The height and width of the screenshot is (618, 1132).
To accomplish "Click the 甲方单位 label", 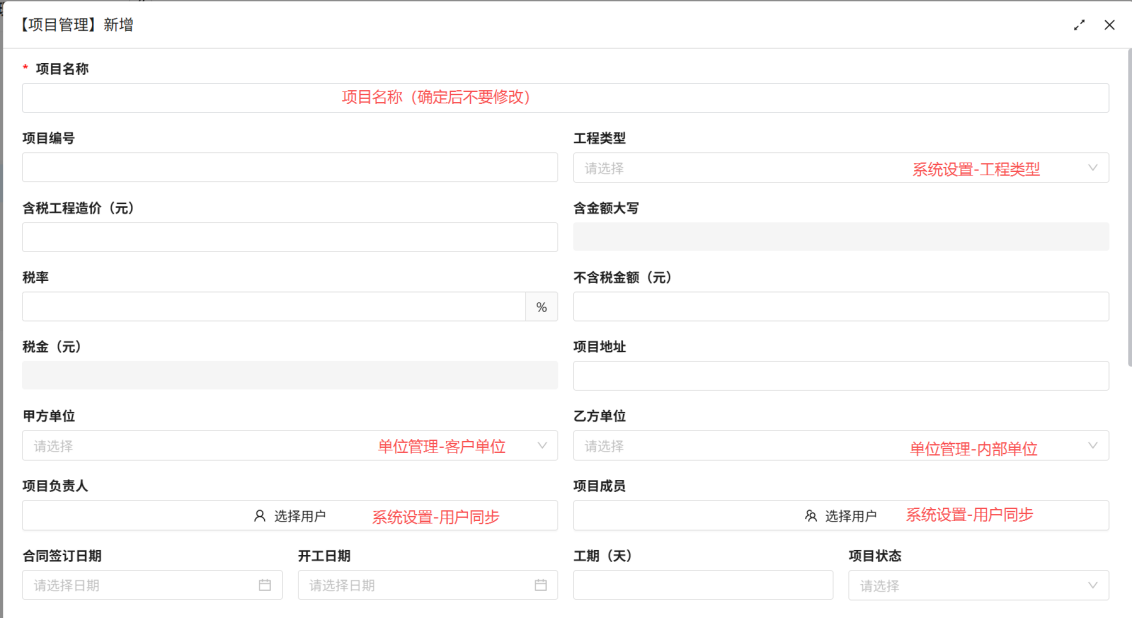I will coord(48,416).
